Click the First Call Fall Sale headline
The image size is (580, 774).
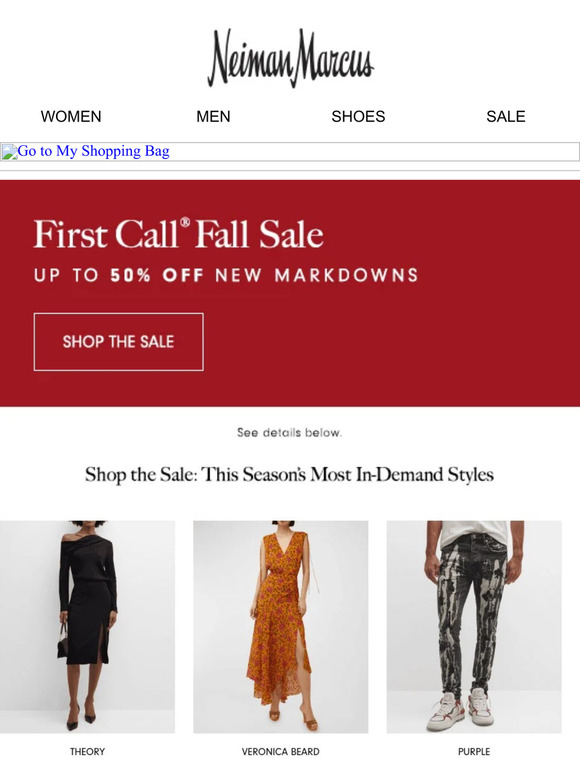[x=178, y=234]
